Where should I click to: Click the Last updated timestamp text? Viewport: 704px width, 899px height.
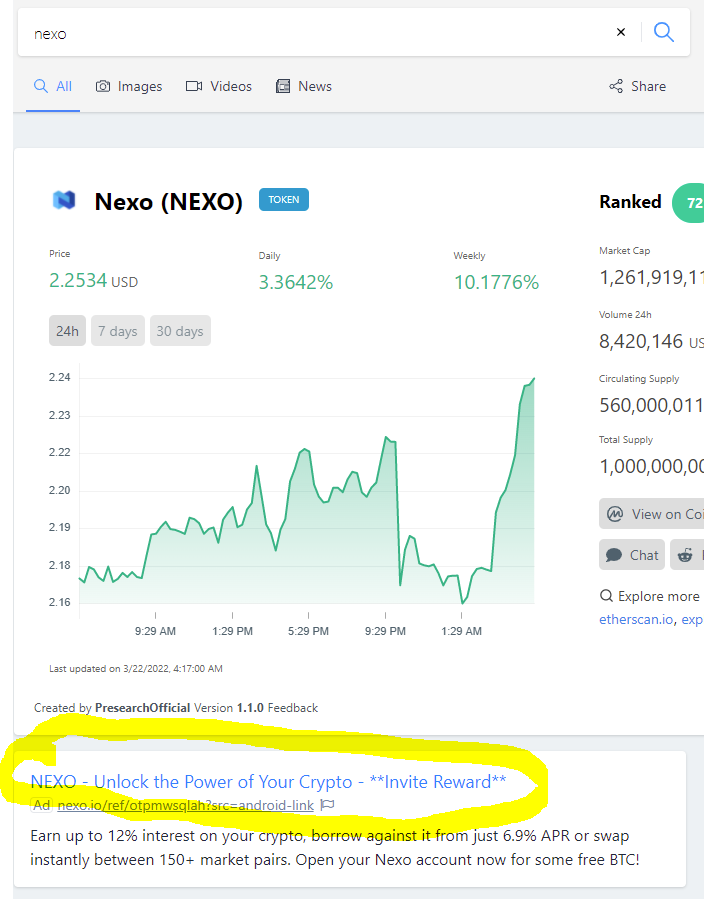[136, 669]
